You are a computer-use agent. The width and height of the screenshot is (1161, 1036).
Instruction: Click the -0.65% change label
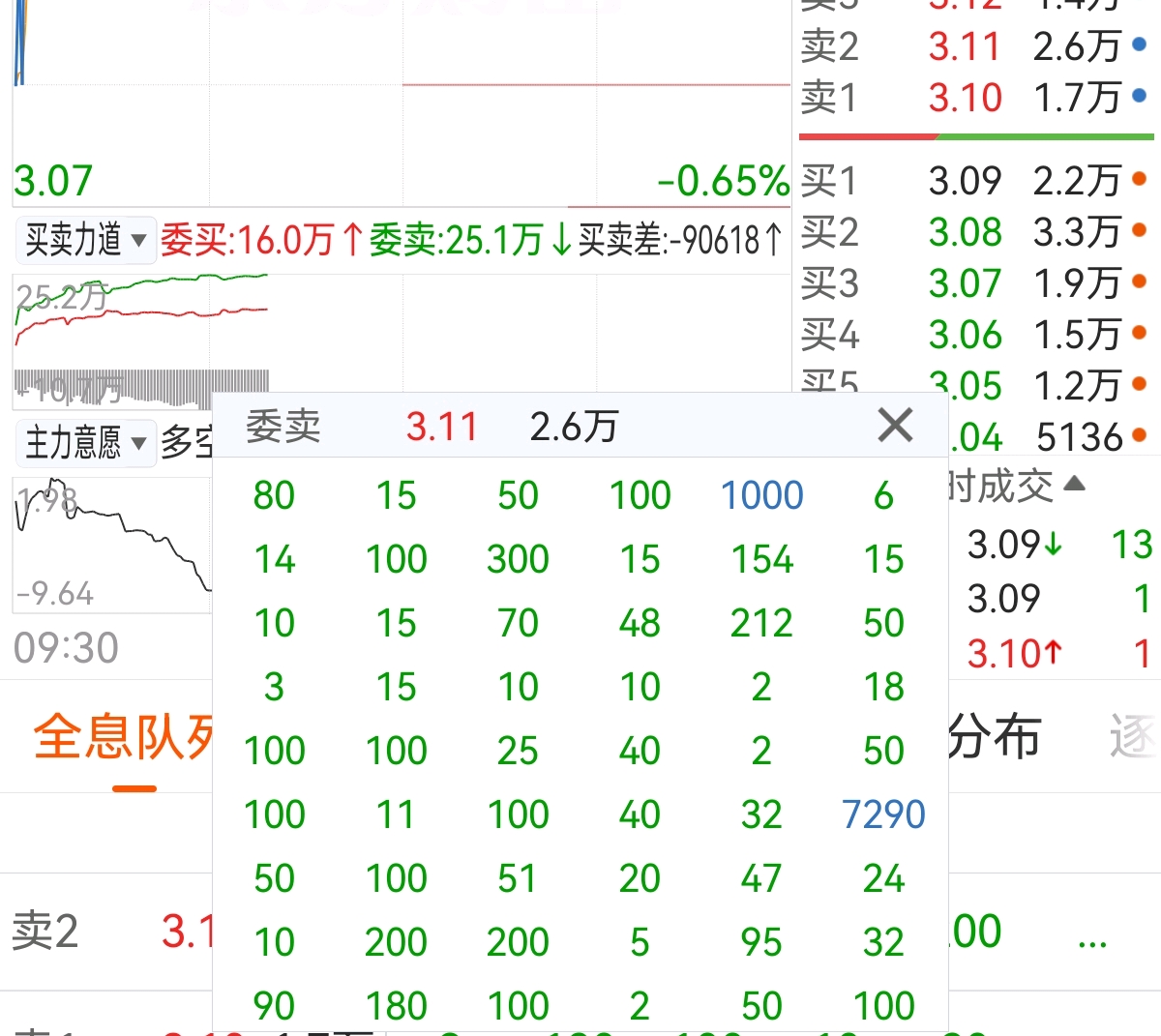tap(724, 181)
